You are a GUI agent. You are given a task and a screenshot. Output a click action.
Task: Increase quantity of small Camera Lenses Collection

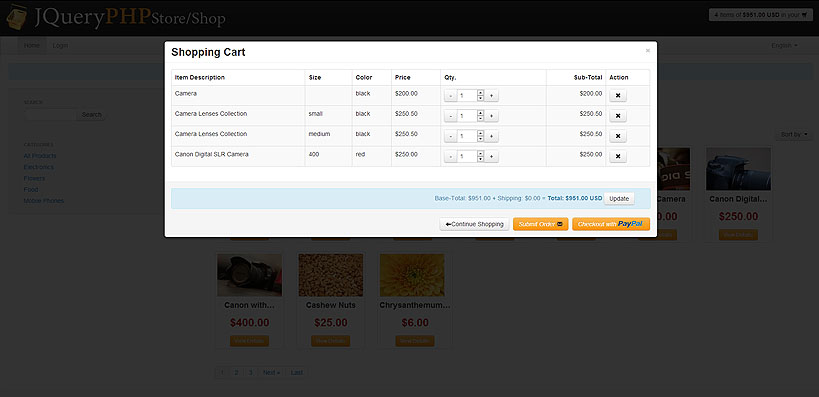492,116
